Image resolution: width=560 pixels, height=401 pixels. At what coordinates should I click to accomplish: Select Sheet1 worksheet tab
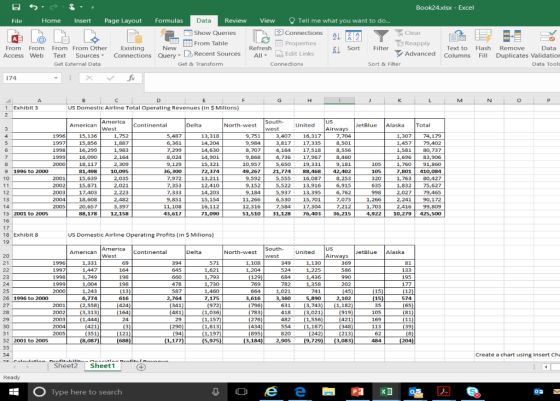[x=102, y=366]
